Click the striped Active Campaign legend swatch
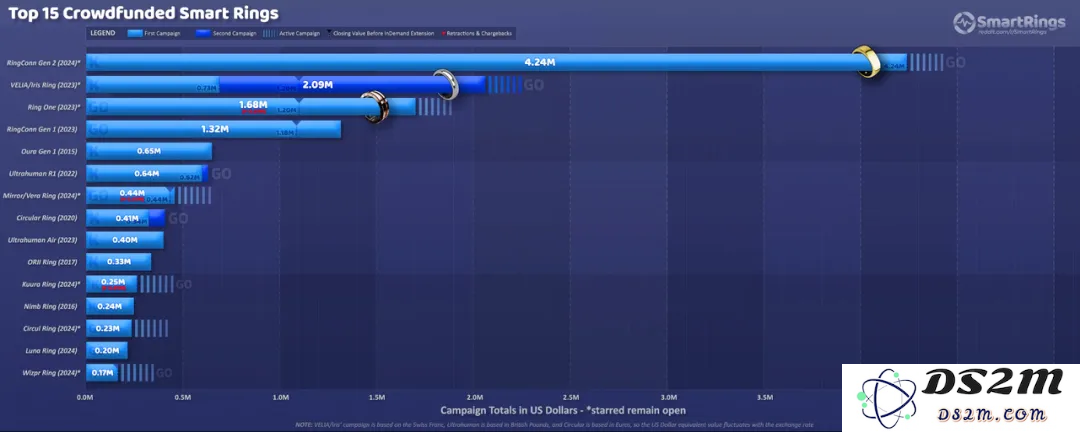This screenshot has width=1080, height=432. (270, 33)
